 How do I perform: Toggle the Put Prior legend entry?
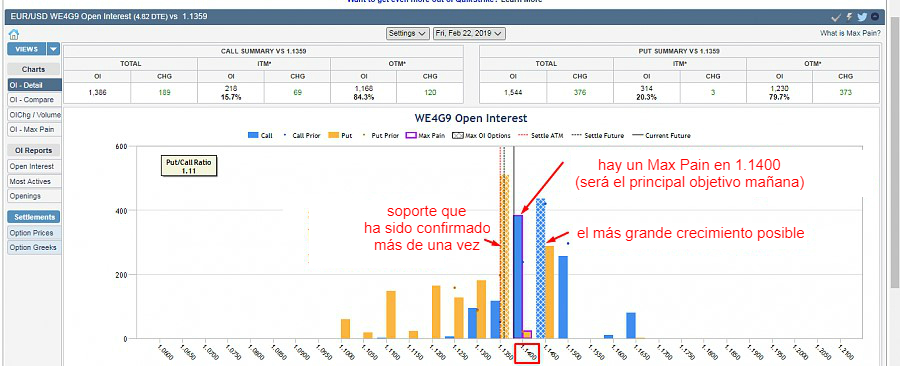(381, 136)
